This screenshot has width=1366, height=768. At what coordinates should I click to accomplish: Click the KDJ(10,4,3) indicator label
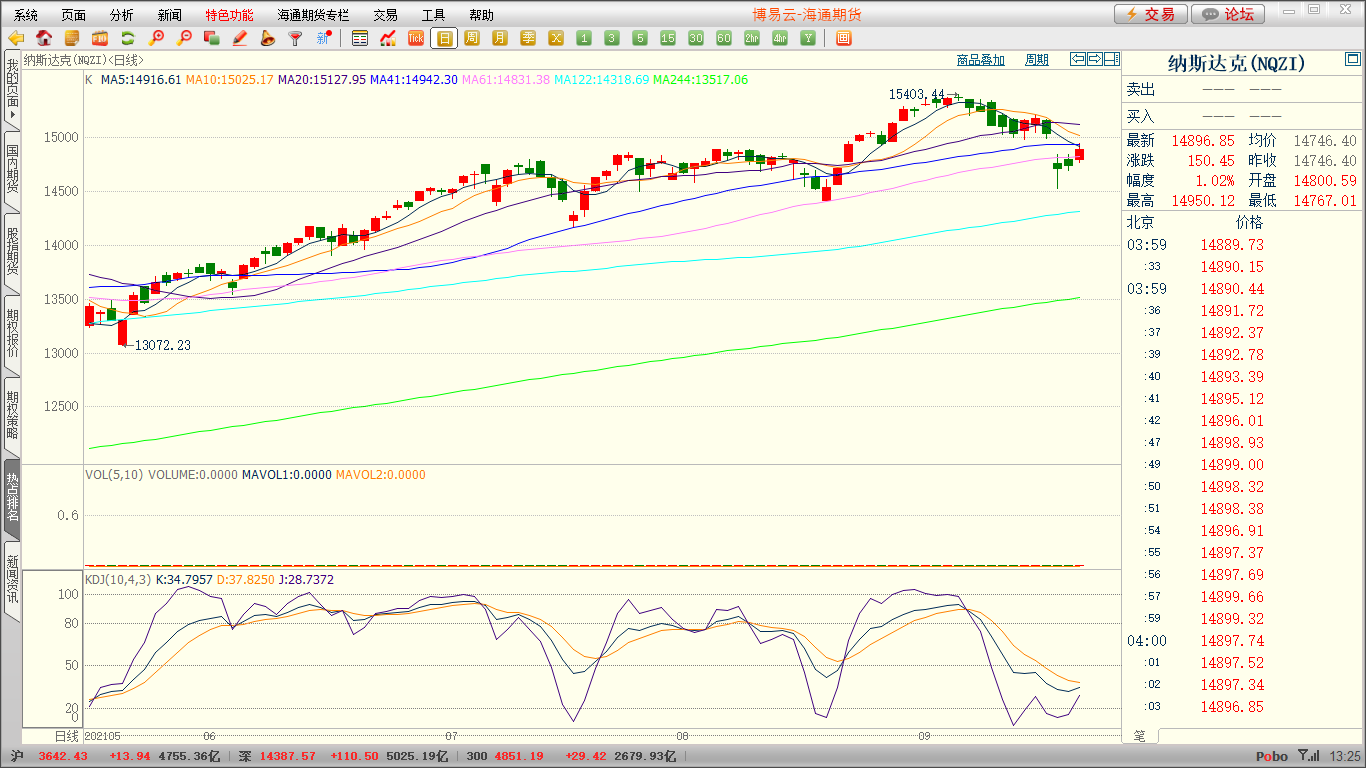coord(118,580)
